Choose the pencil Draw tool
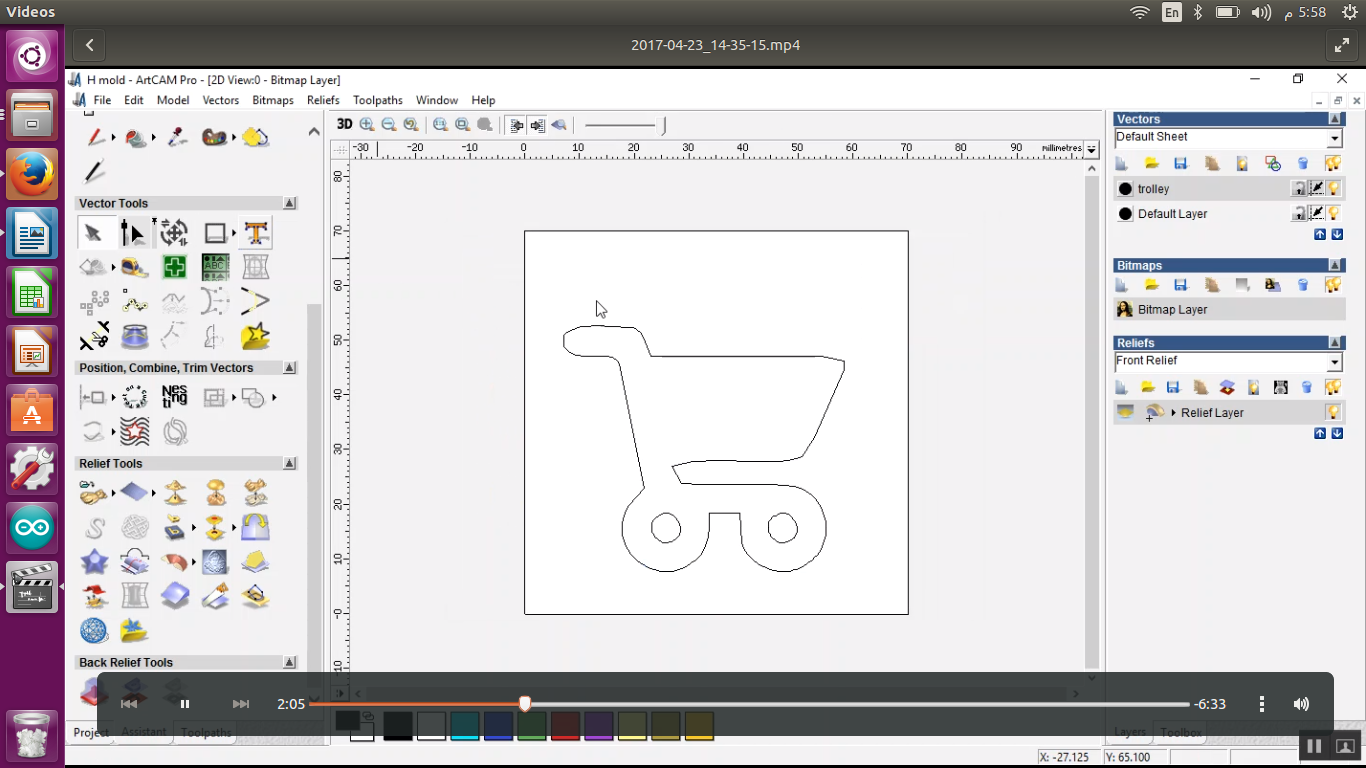 [95, 137]
